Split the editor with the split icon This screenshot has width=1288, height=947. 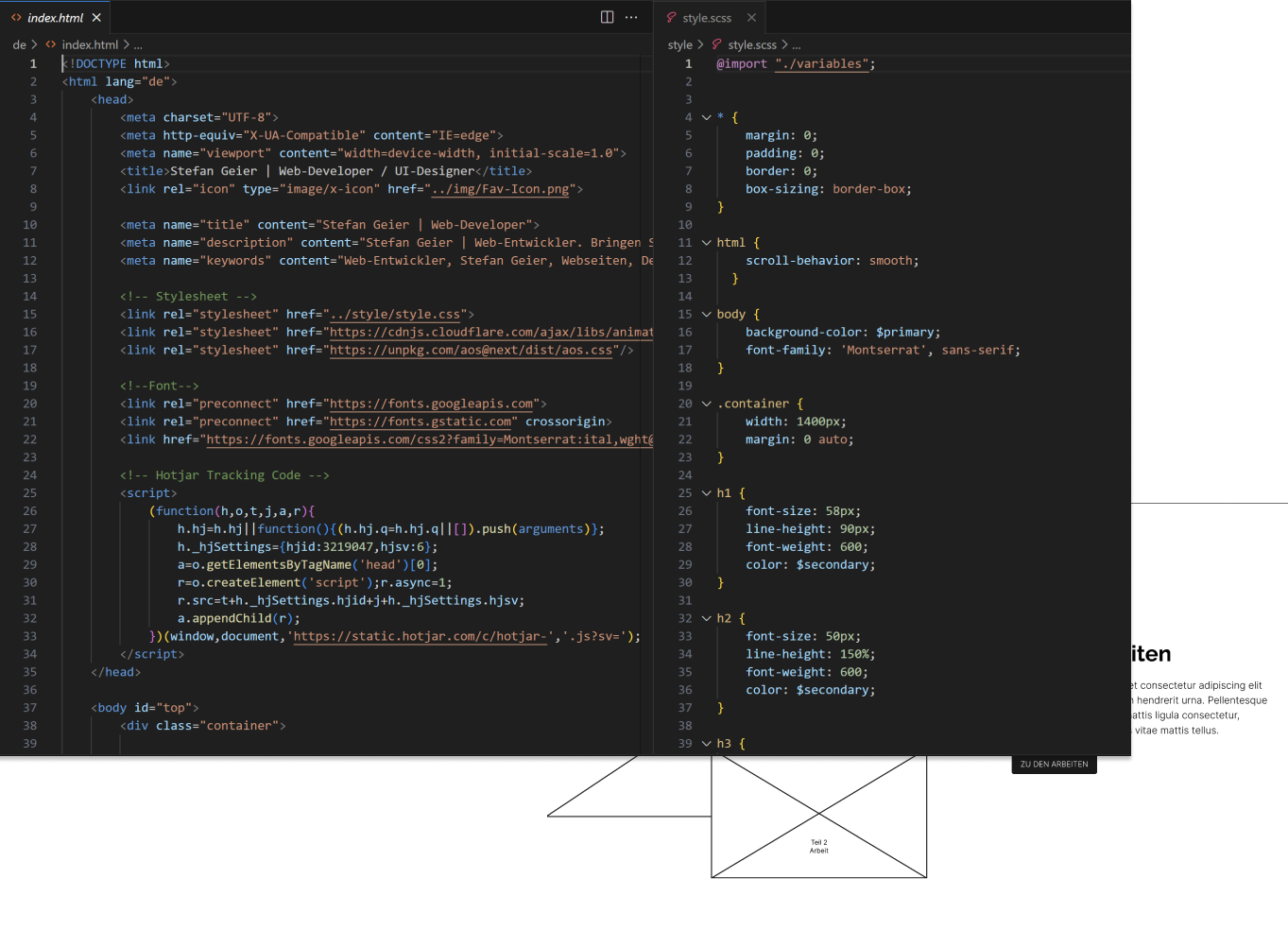click(607, 17)
